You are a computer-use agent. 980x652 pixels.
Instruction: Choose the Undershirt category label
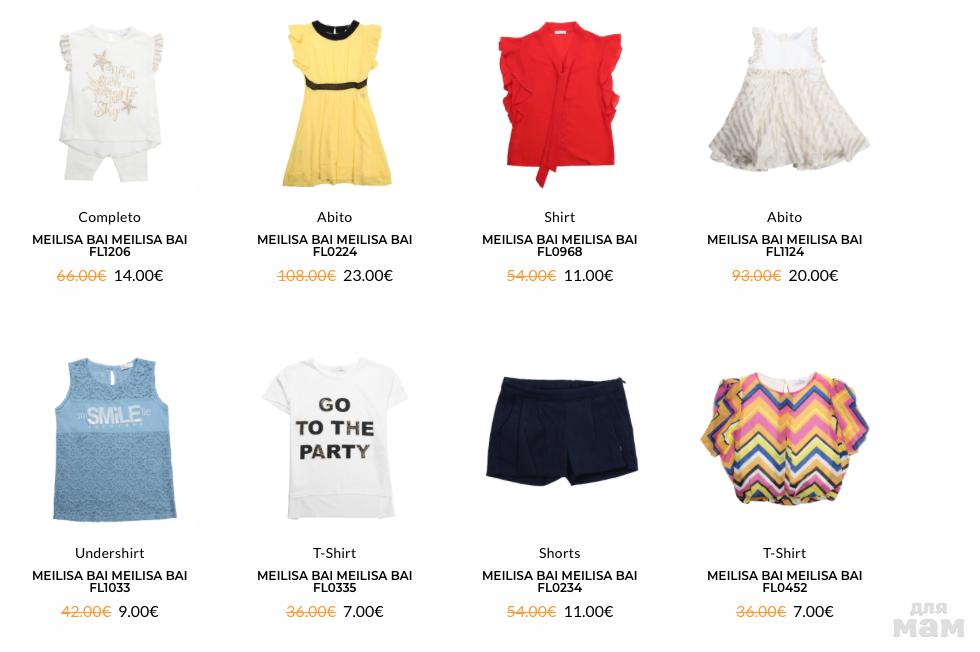point(109,553)
